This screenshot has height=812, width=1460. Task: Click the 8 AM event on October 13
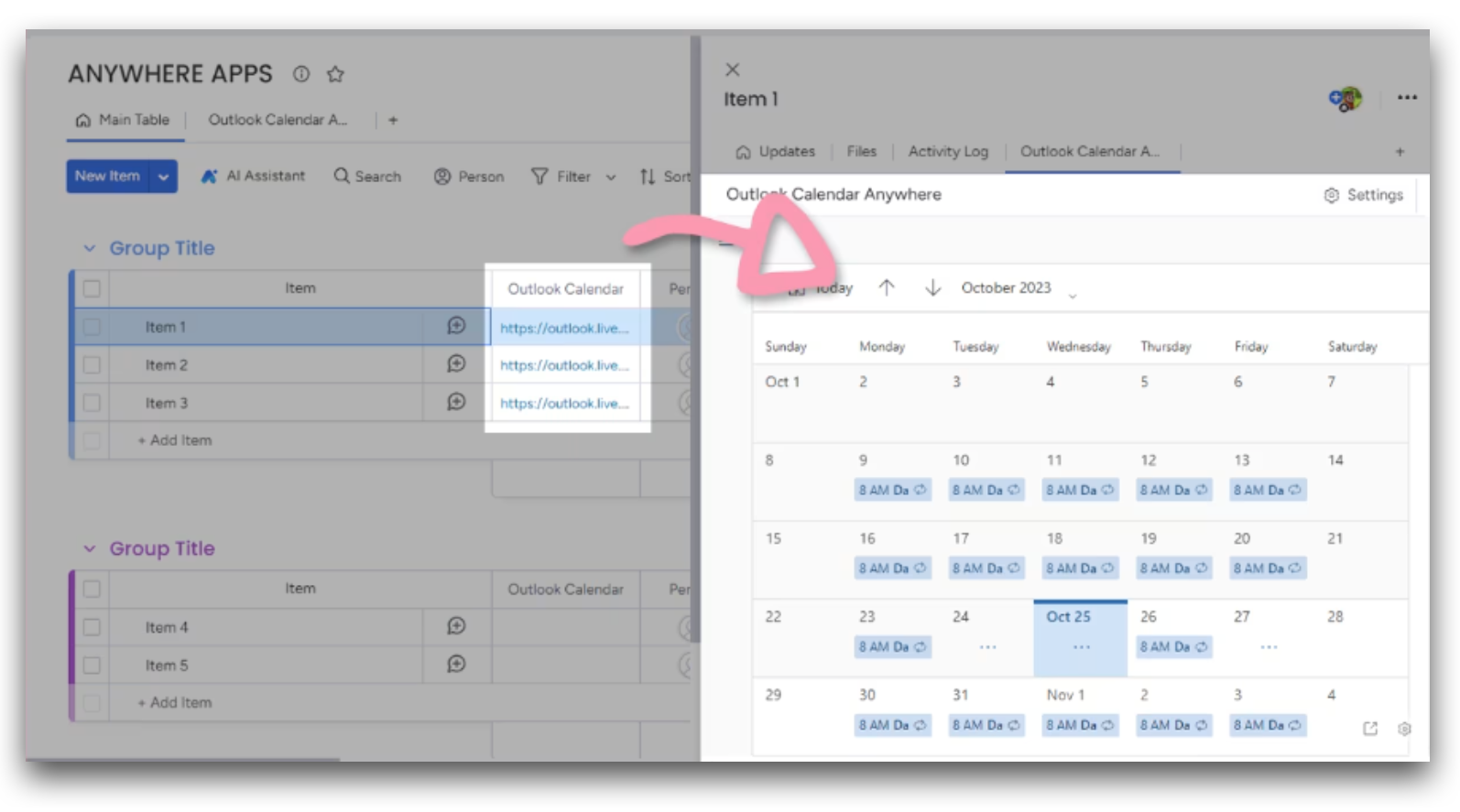coord(1267,490)
